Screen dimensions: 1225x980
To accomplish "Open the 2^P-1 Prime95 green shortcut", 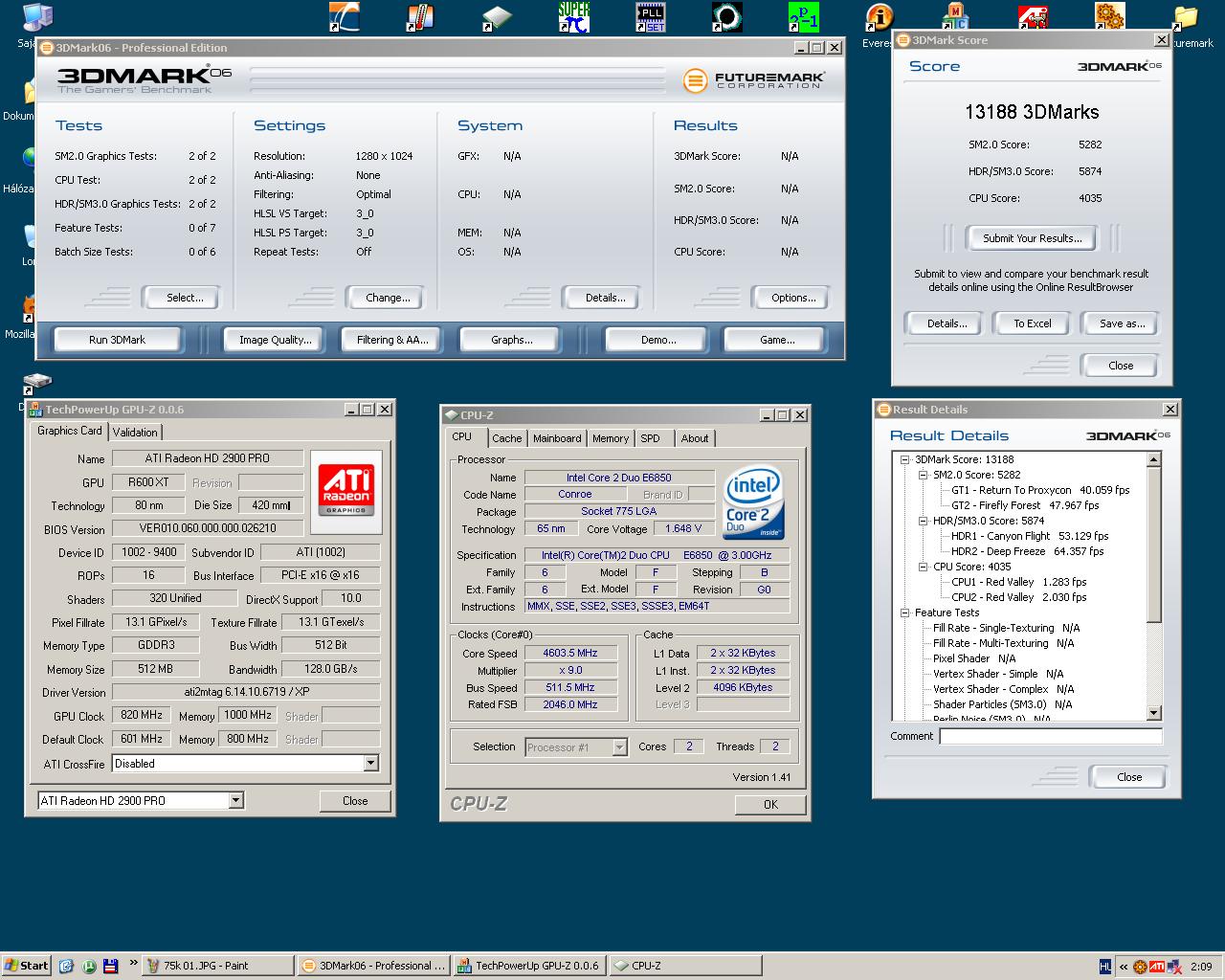I will (x=803, y=17).
